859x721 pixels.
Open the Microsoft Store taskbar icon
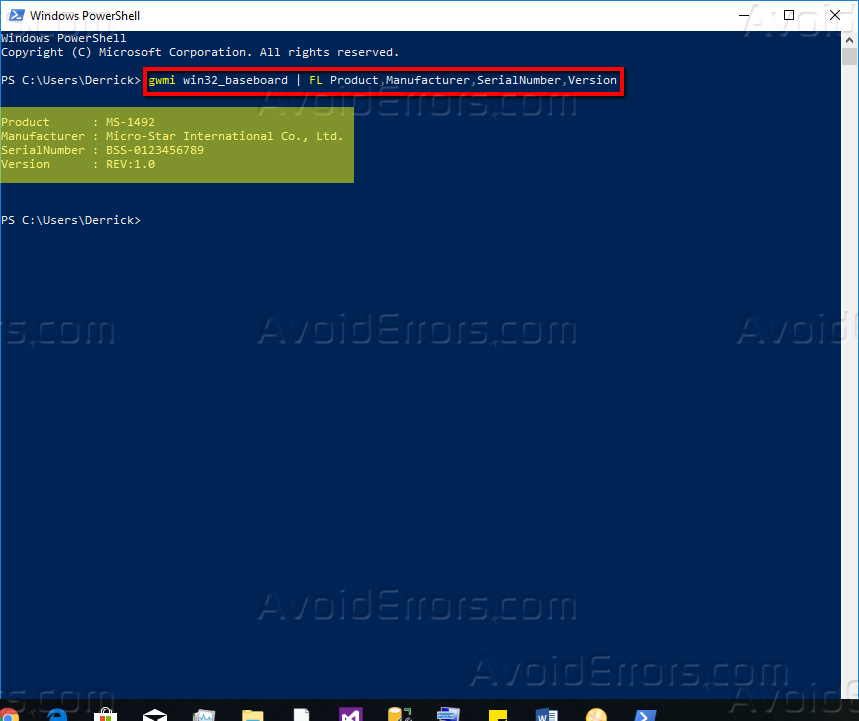point(106,714)
